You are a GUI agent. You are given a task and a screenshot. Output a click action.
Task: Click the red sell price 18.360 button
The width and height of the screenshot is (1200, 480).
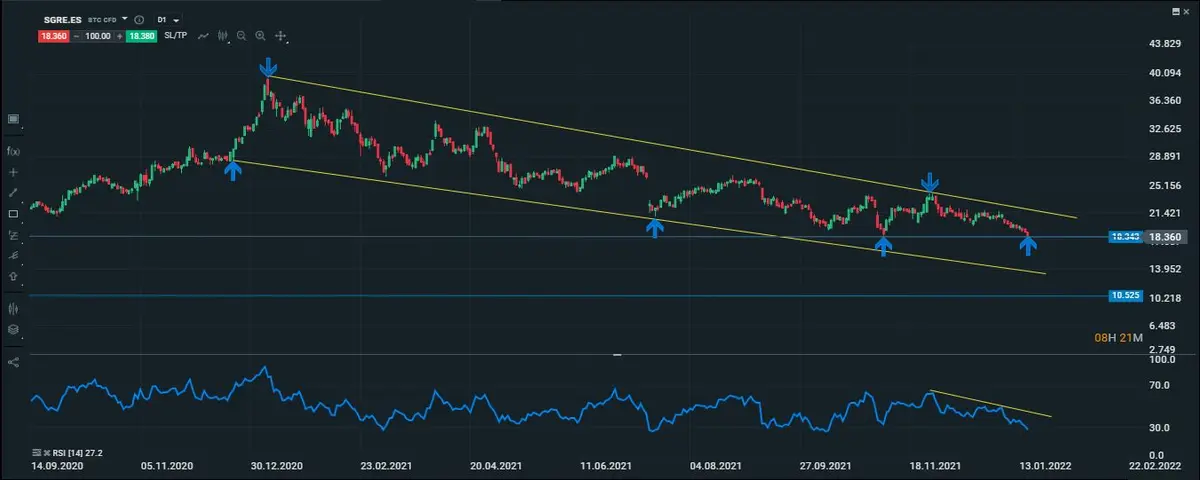[x=52, y=36]
